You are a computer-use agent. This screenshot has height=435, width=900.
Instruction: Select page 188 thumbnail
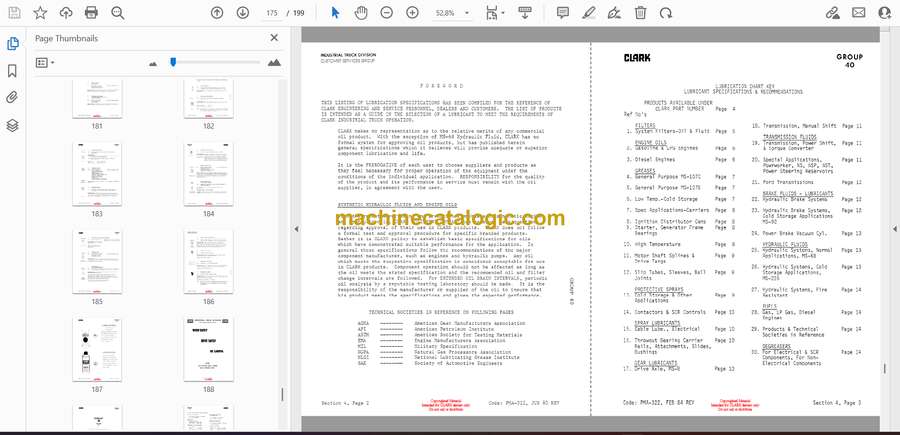click(x=208, y=349)
